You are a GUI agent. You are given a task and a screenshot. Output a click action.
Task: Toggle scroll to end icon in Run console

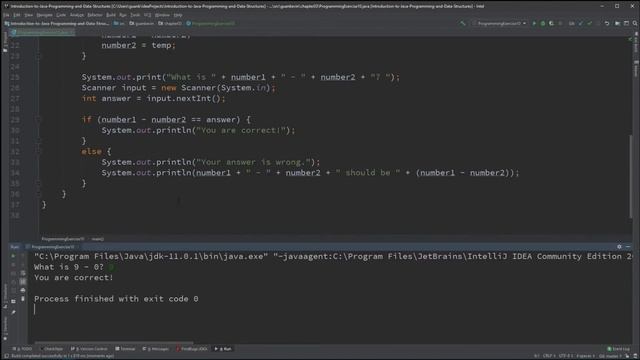click(x=22, y=281)
